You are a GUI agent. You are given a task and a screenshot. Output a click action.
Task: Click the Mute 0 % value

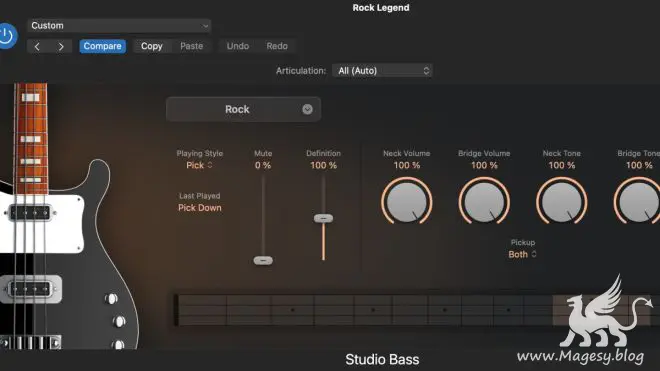(x=263, y=165)
